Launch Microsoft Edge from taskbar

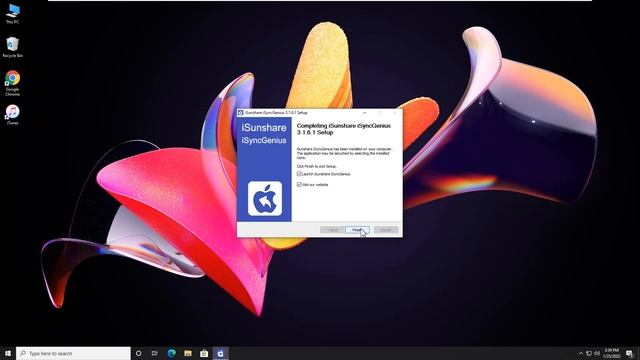coord(171,353)
